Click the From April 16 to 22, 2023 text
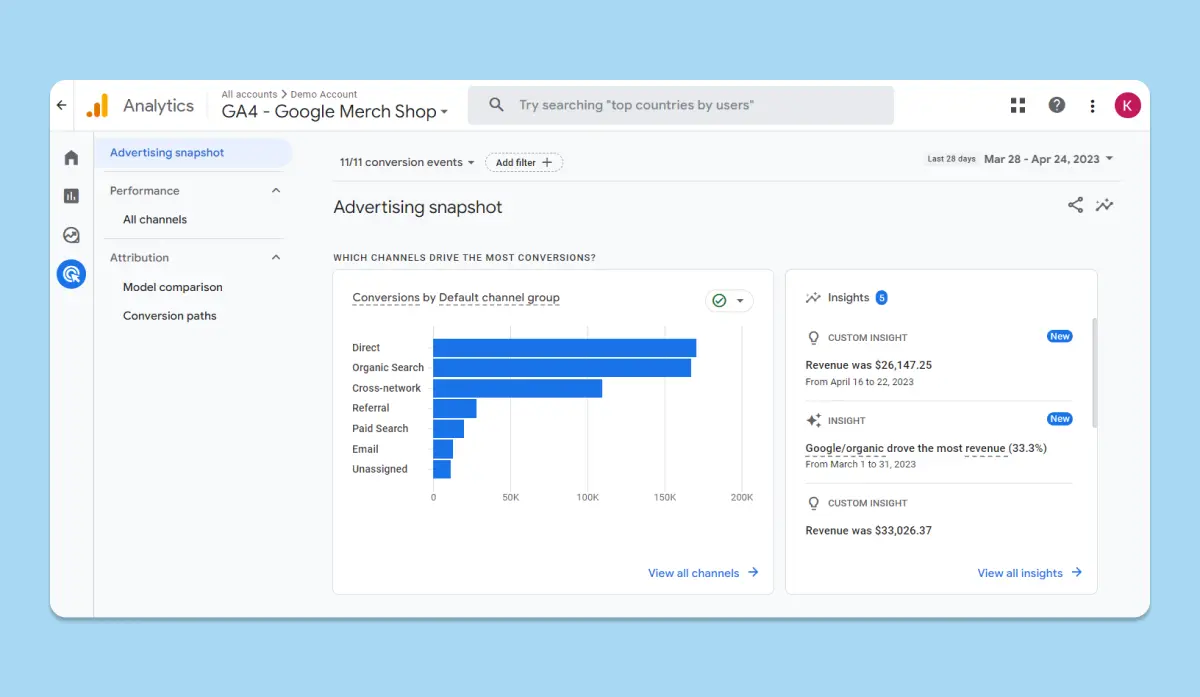Viewport: 1200px width, 697px height. coord(859,382)
